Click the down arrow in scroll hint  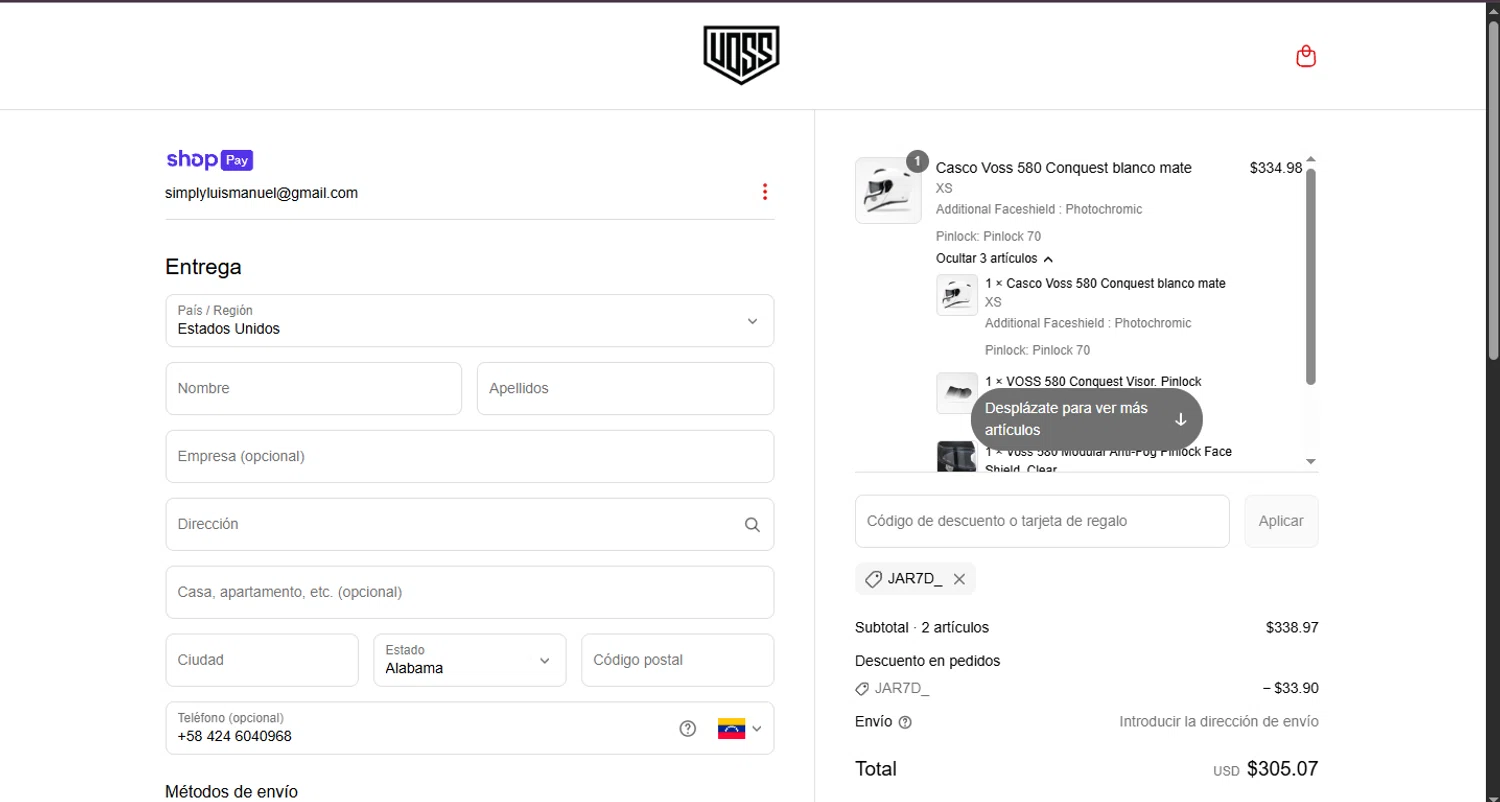tap(1180, 419)
